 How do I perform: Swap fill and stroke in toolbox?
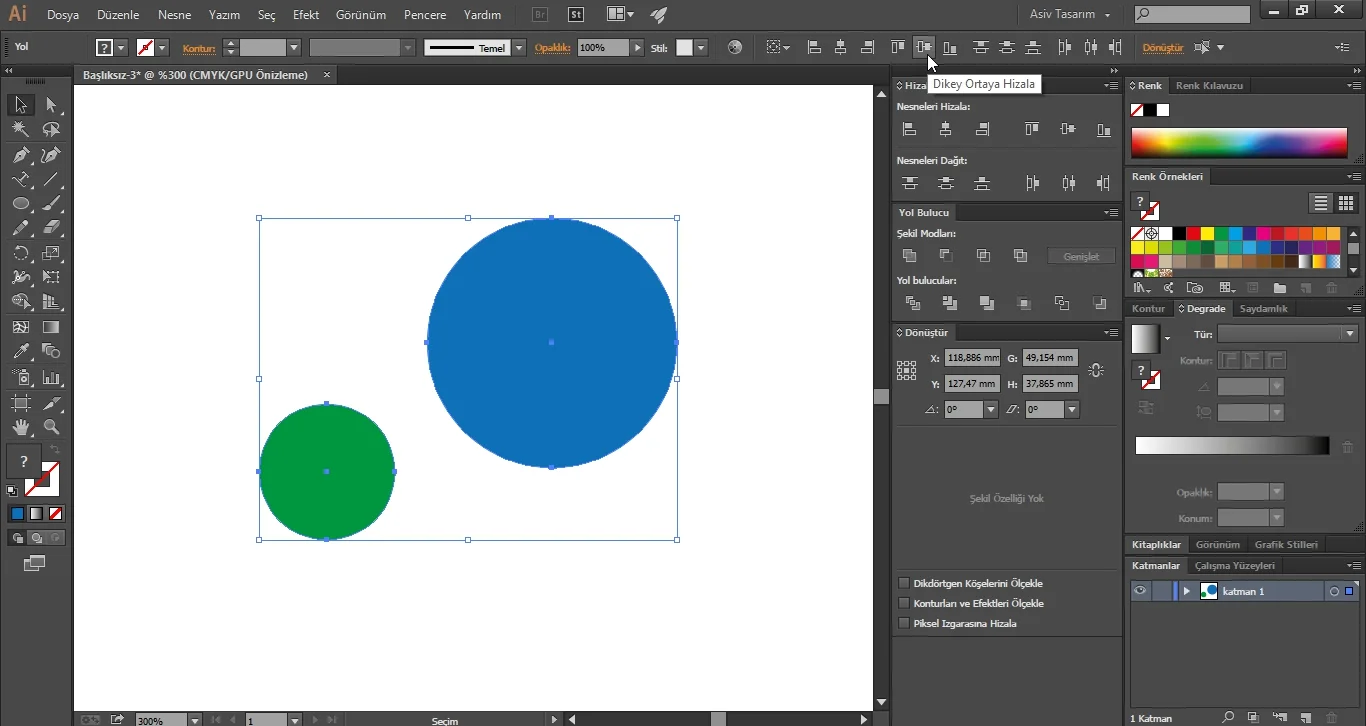coord(55,451)
